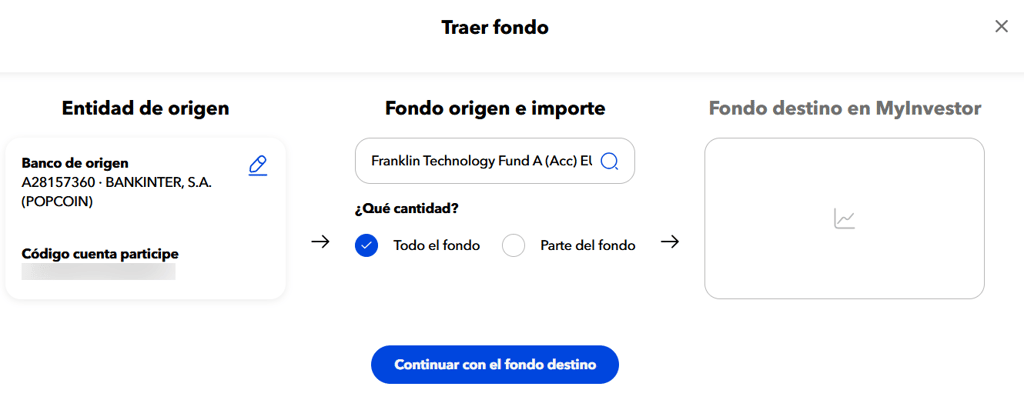1024x420 pixels.
Task: Click the chart icon in destination fund card
Action: pos(844,219)
